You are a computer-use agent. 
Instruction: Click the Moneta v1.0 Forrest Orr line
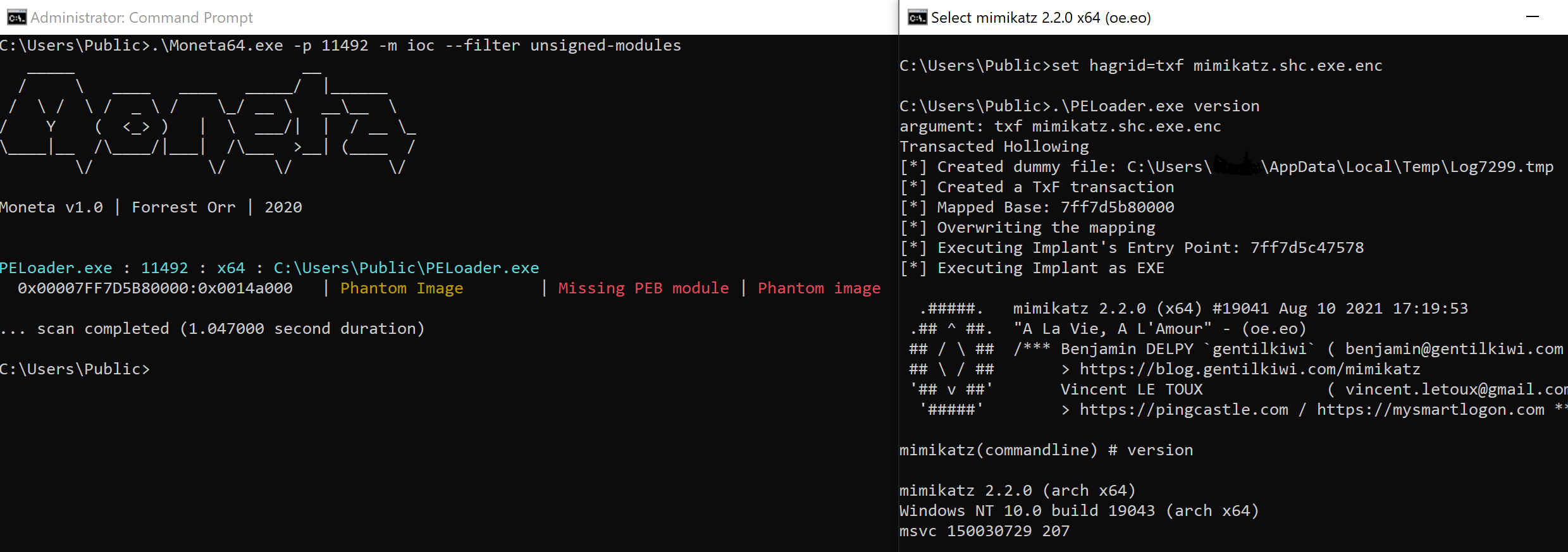[151, 207]
